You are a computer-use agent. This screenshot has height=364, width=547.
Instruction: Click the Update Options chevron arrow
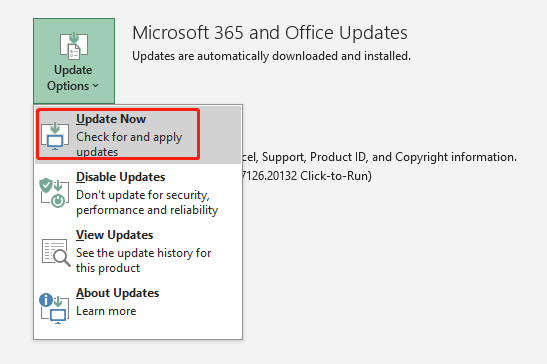coord(96,86)
